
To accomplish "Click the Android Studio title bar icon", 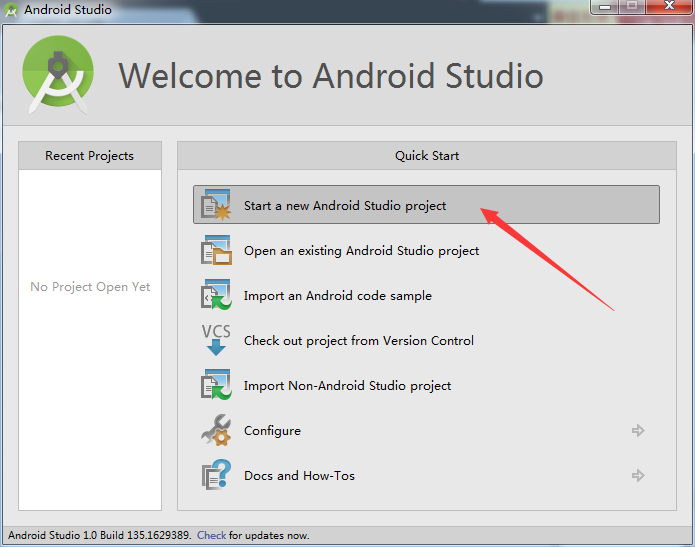I will [x=11, y=10].
